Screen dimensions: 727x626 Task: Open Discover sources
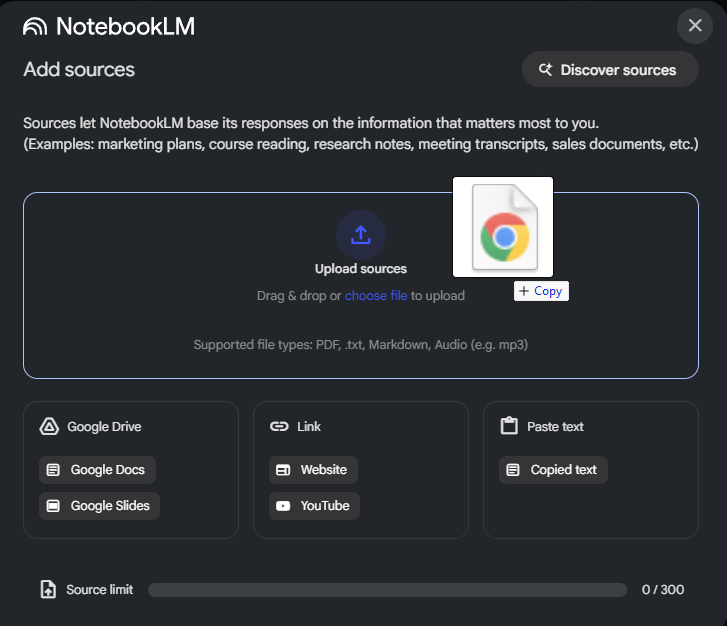610,70
